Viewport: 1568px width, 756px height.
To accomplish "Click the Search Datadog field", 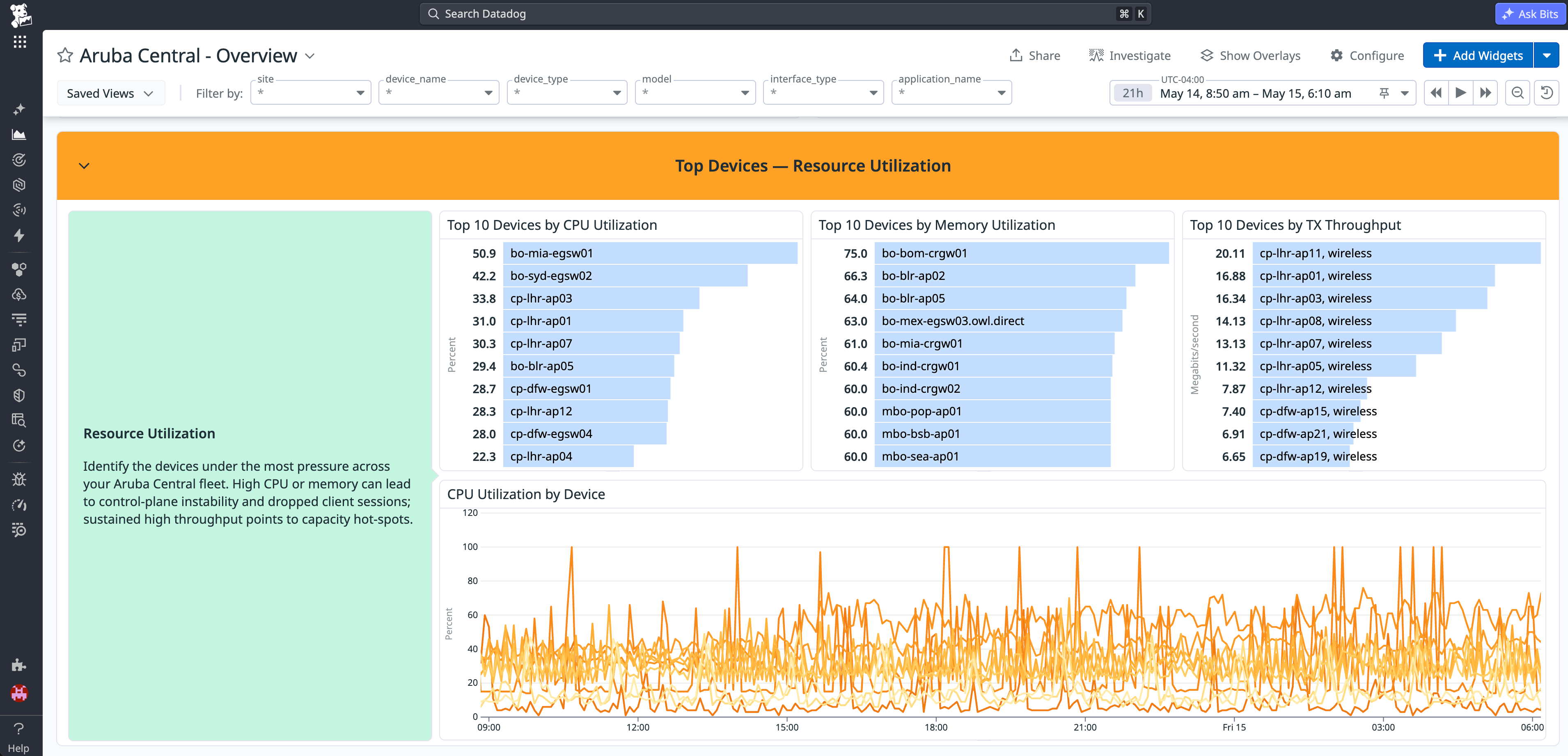I will (785, 14).
